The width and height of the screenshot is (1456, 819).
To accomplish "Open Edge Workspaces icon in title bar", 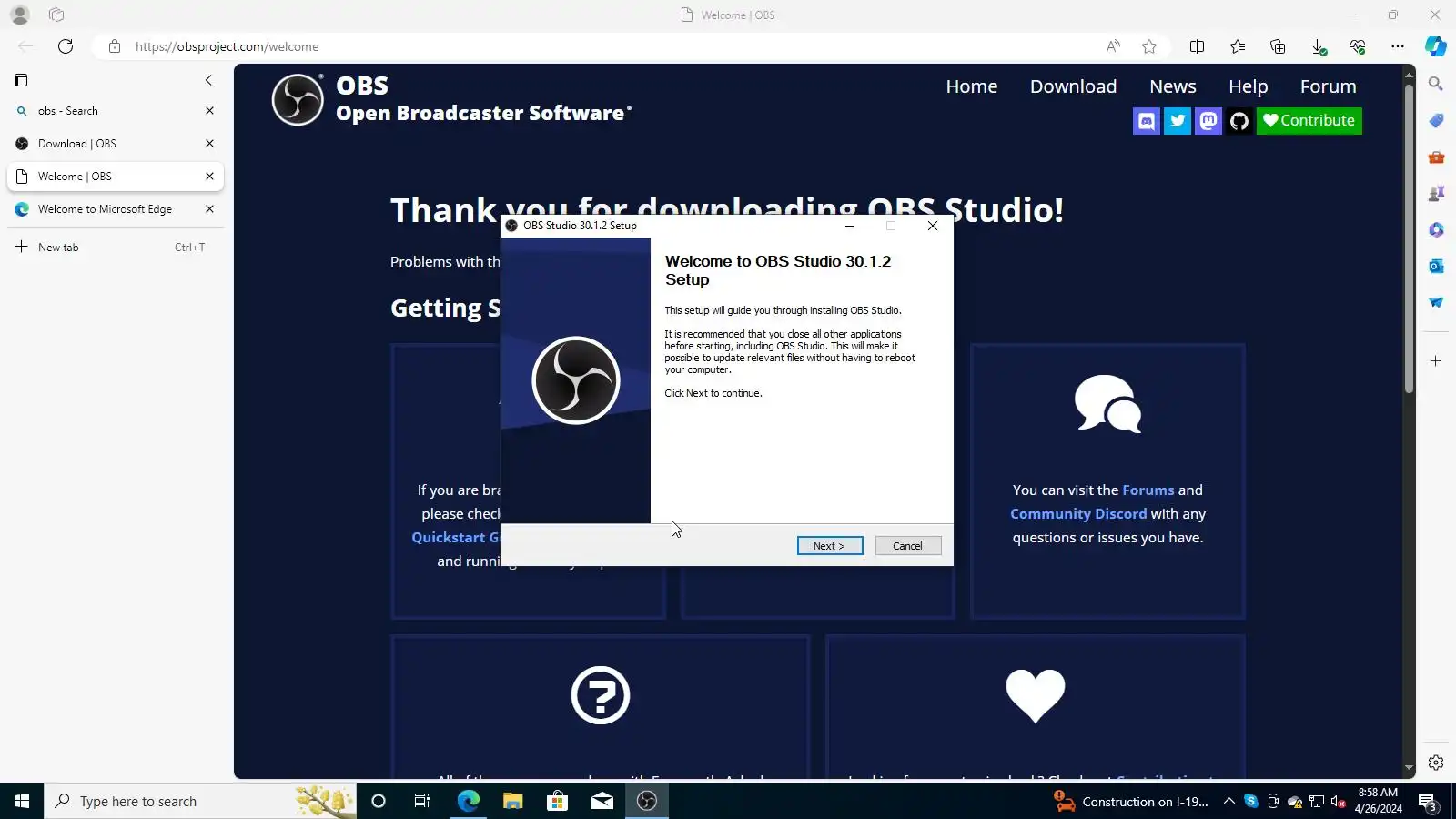I will (56, 15).
